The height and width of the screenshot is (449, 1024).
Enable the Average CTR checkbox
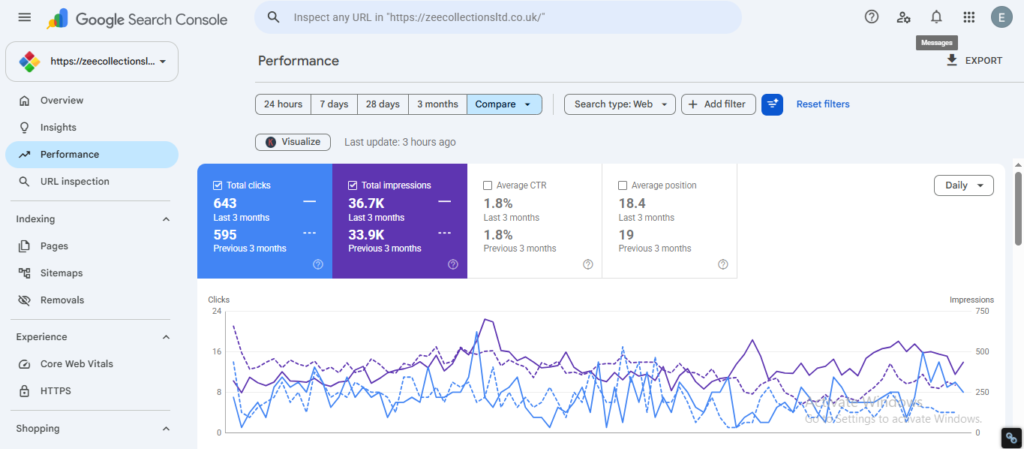(487, 185)
